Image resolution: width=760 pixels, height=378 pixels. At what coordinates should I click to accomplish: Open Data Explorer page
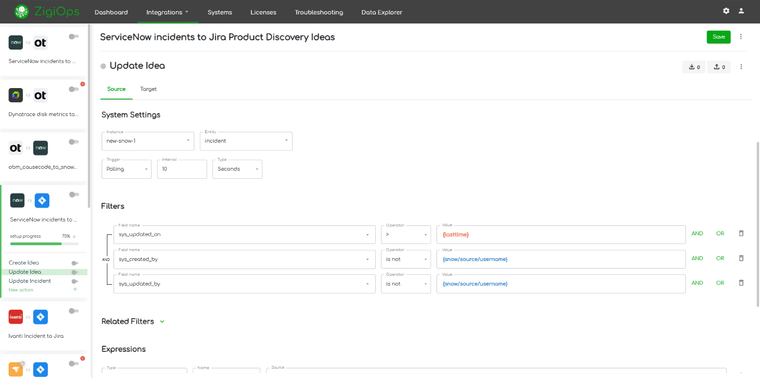click(x=381, y=12)
